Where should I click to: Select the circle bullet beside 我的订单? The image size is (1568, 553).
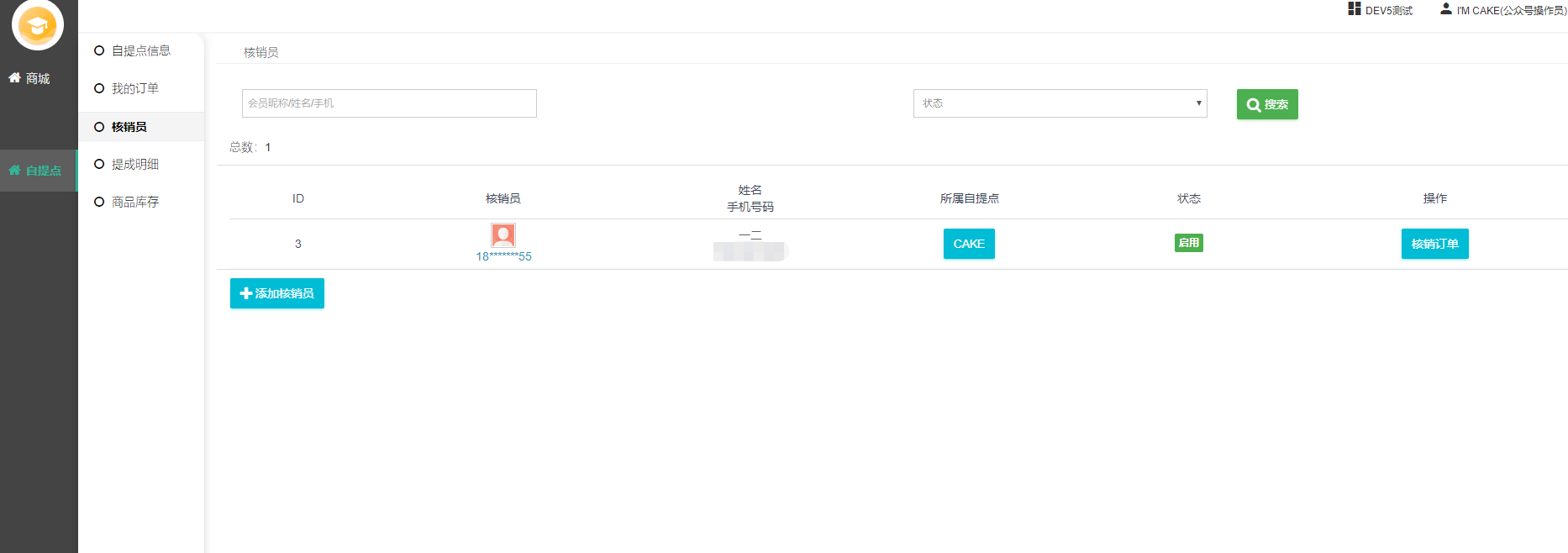(99, 88)
